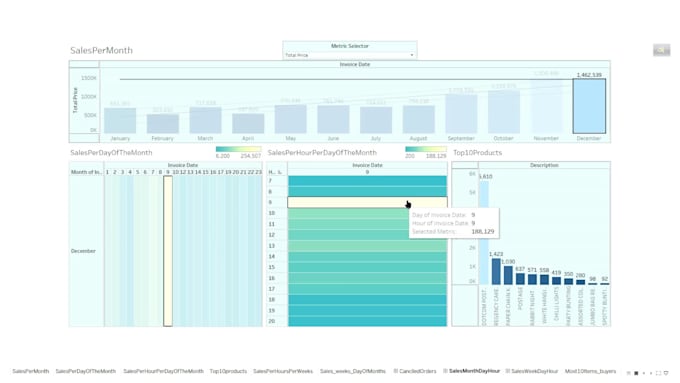Click the Top10Products chart title

tap(477, 153)
